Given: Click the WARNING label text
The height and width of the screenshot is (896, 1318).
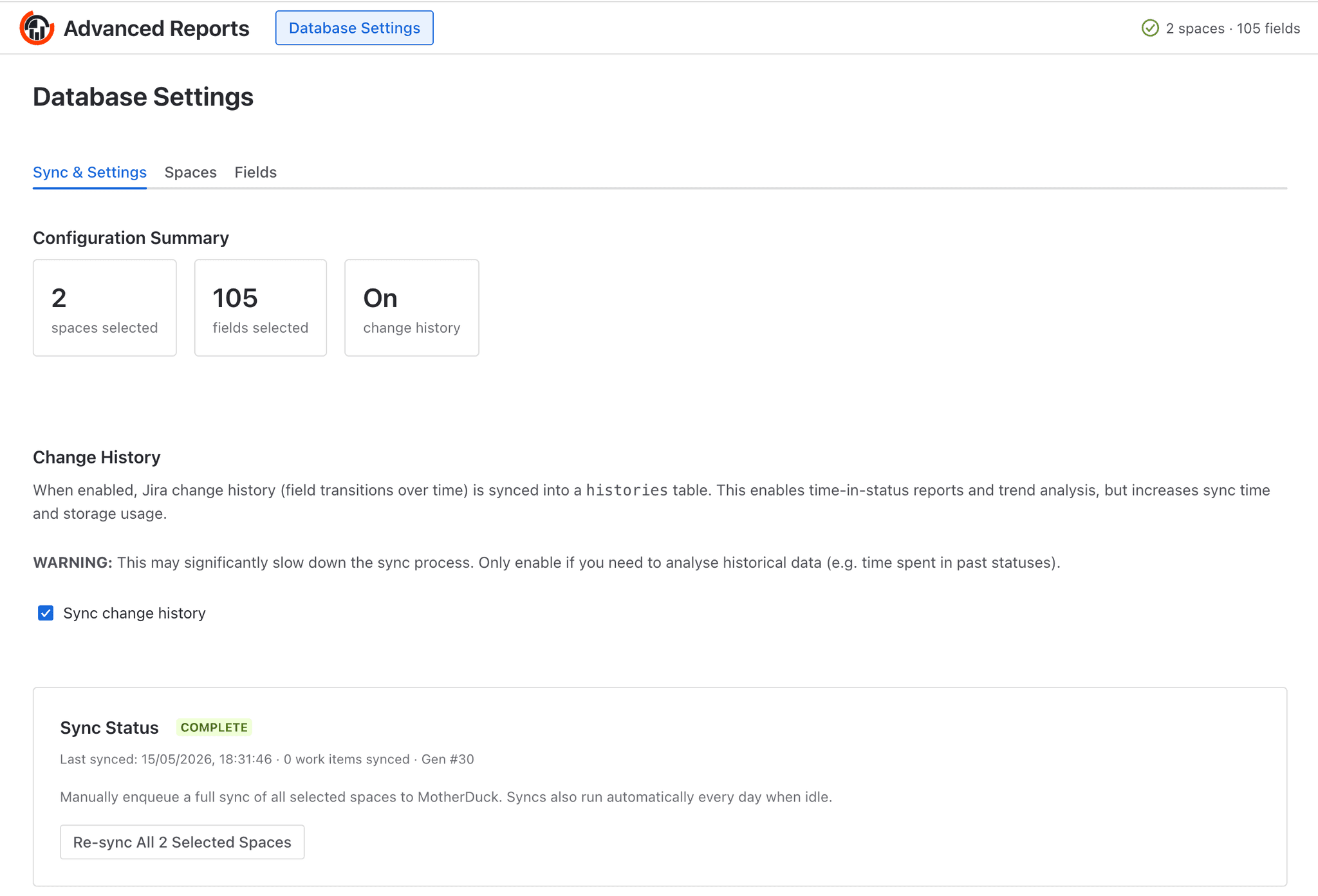Looking at the screenshot, I should click(x=73, y=563).
